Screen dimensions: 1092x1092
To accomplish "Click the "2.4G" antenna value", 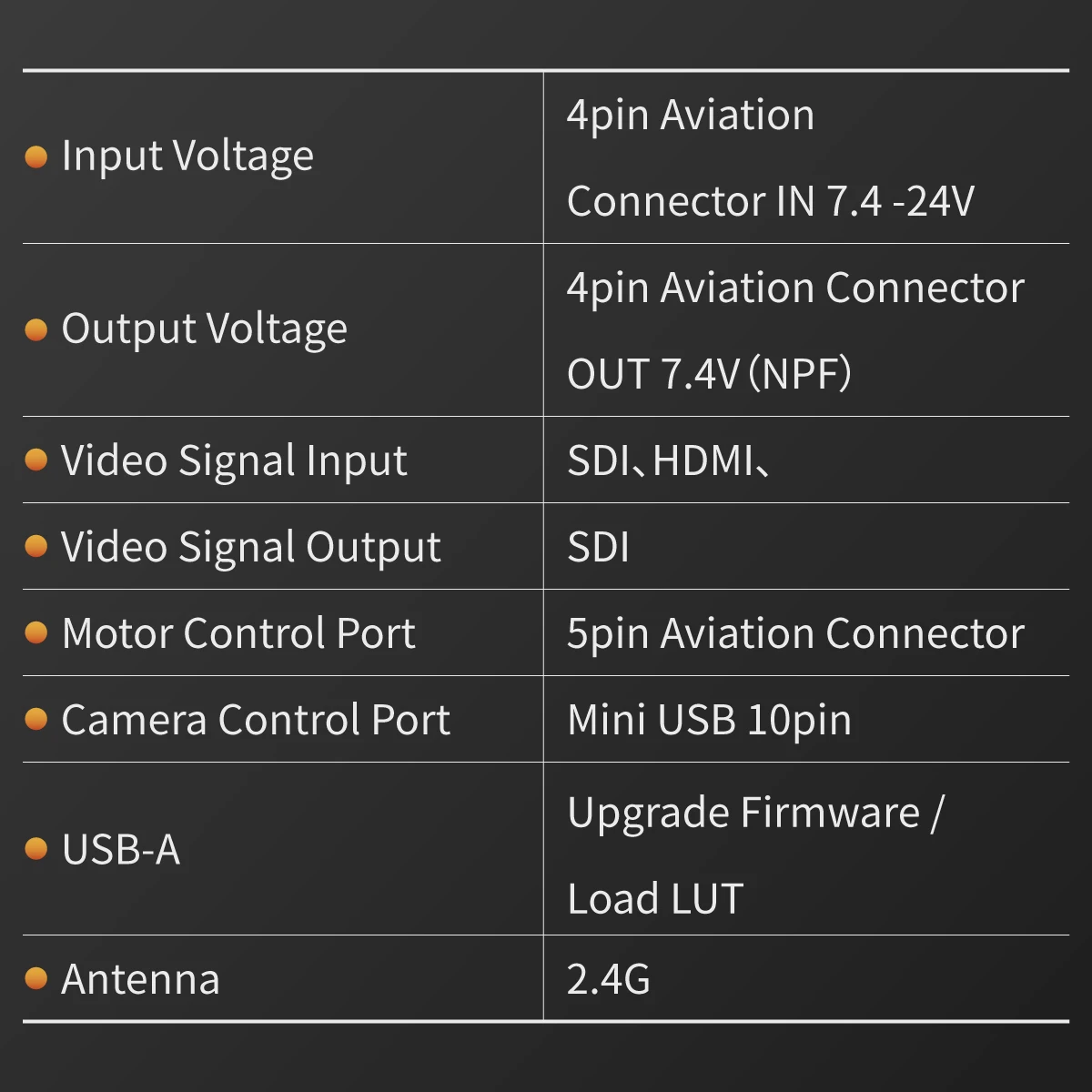I will pyautogui.click(x=608, y=979).
